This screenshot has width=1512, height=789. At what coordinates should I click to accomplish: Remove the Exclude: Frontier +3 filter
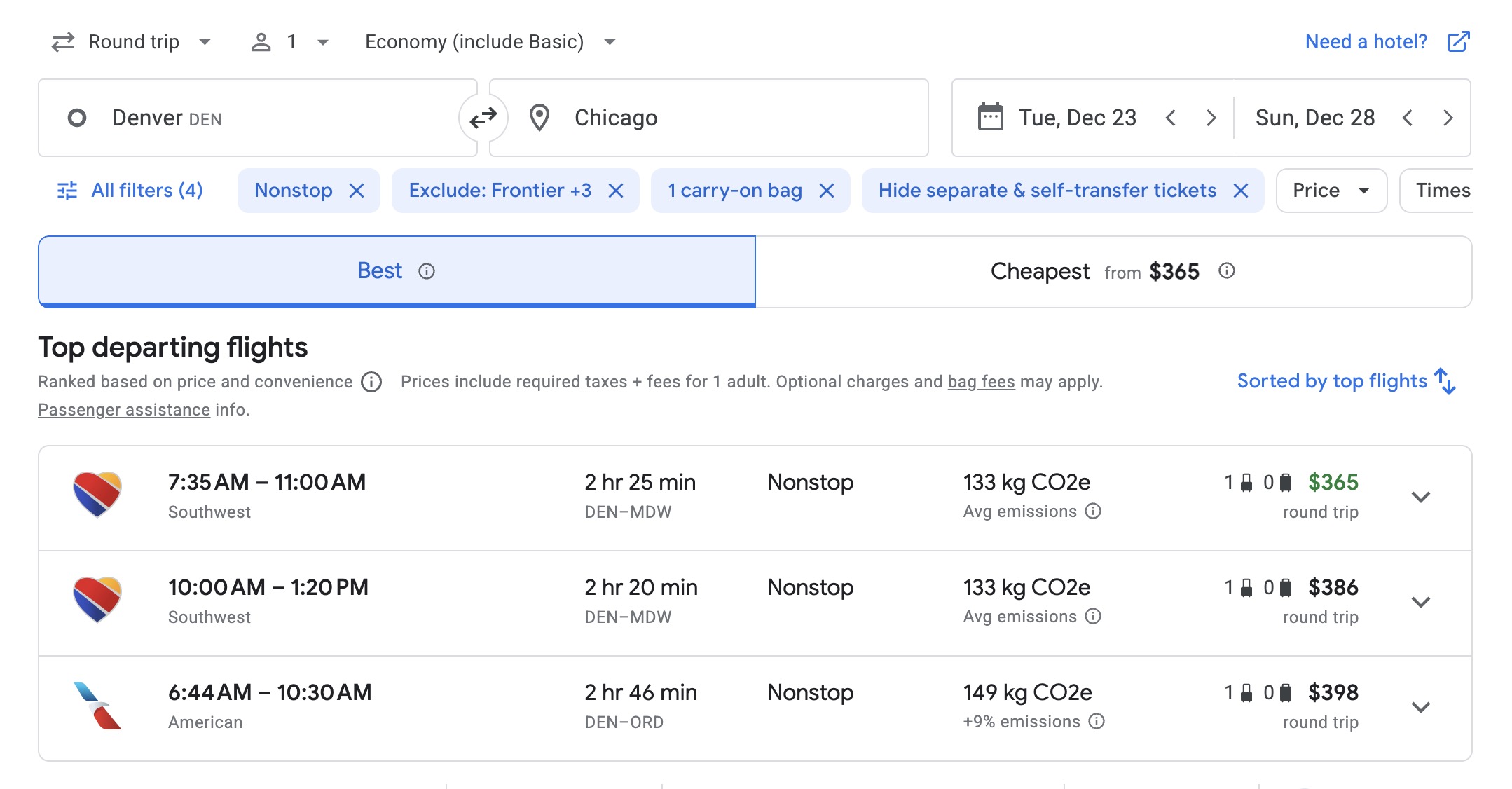coord(616,191)
